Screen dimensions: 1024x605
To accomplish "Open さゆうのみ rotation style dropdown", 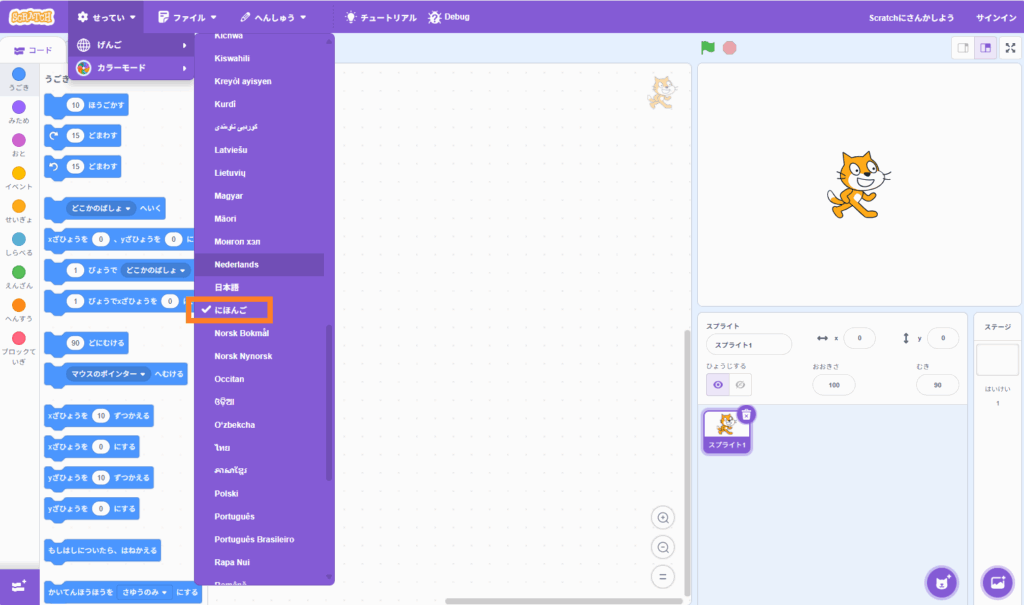I will point(145,593).
